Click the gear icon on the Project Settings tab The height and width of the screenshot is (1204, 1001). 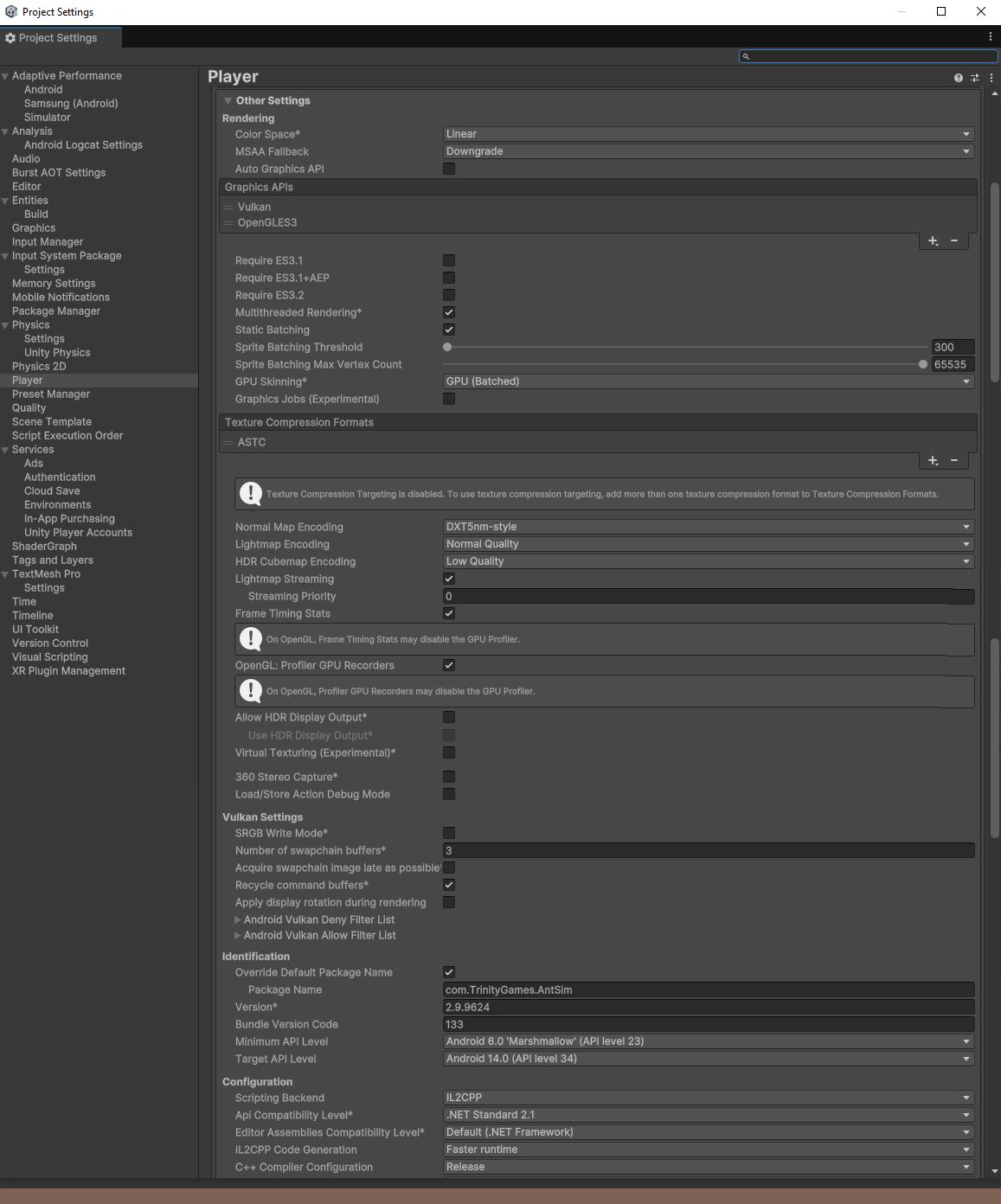pyautogui.click(x=10, y=37)
